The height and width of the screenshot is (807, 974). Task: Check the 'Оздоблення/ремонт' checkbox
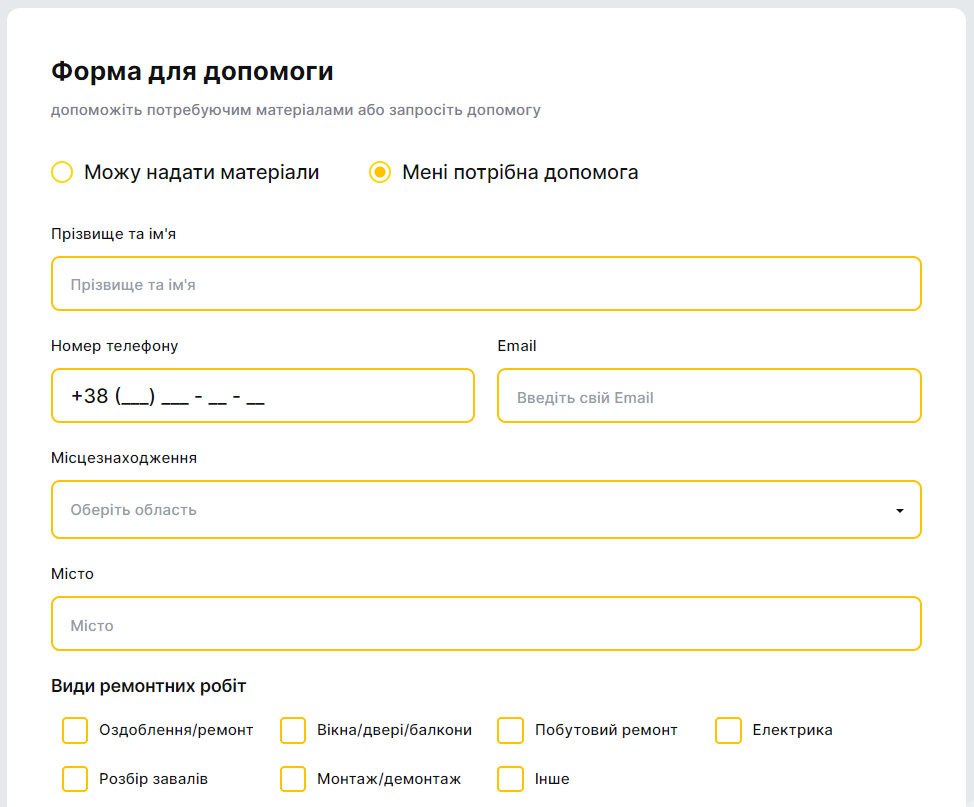(x=75, y=730)
